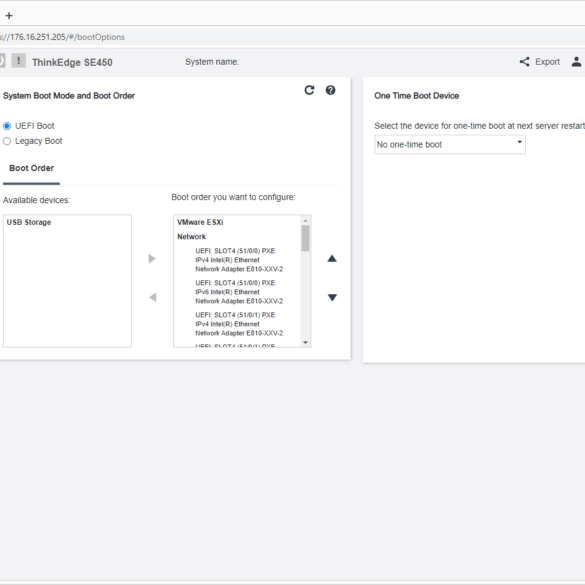The width and height of the screenshot is (585, 585).
Task: Click the power icon left of the alert icon
Action: [2, 60]
